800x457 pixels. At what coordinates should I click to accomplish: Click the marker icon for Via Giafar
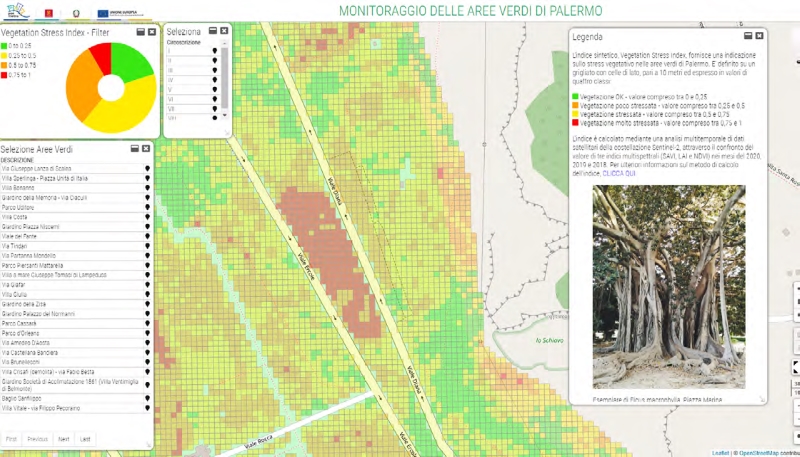(147, 285)
